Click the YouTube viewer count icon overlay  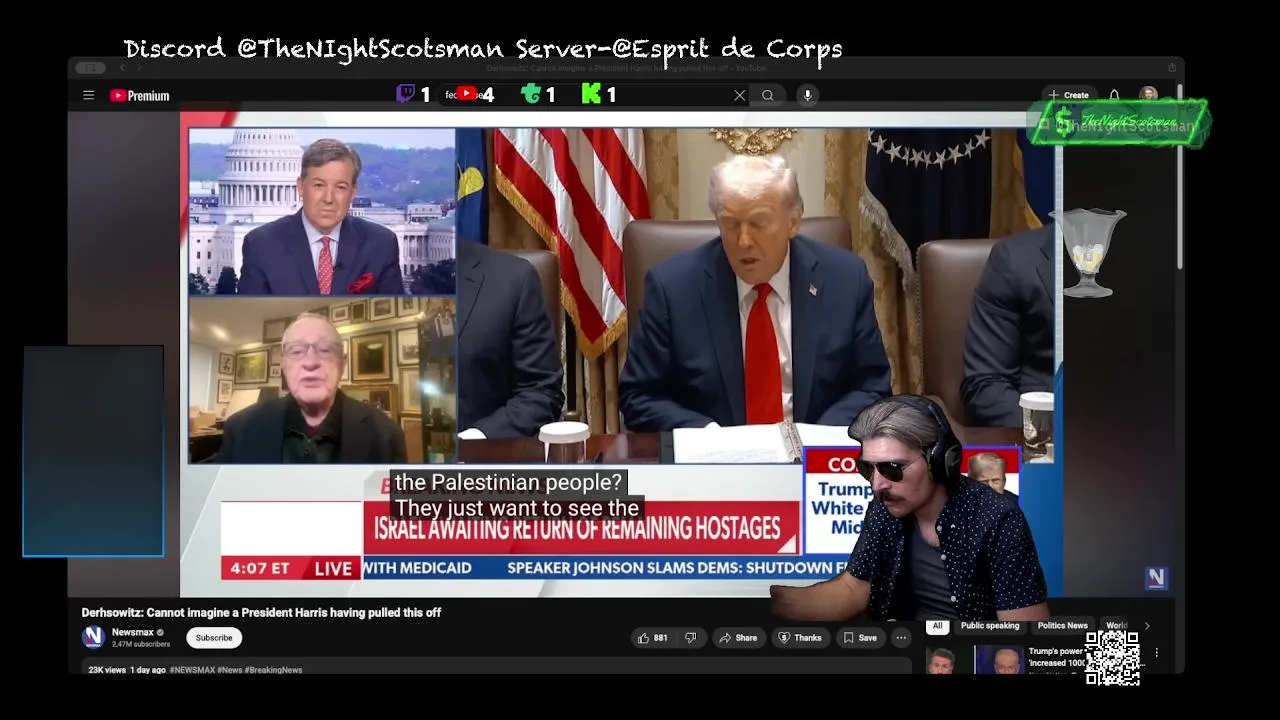(465, 94)
